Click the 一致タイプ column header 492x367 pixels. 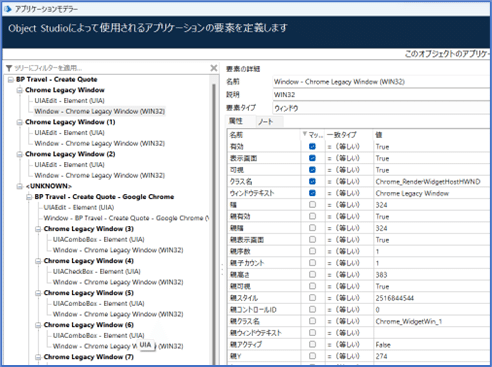pyautogui.click(x=349, y=135)
